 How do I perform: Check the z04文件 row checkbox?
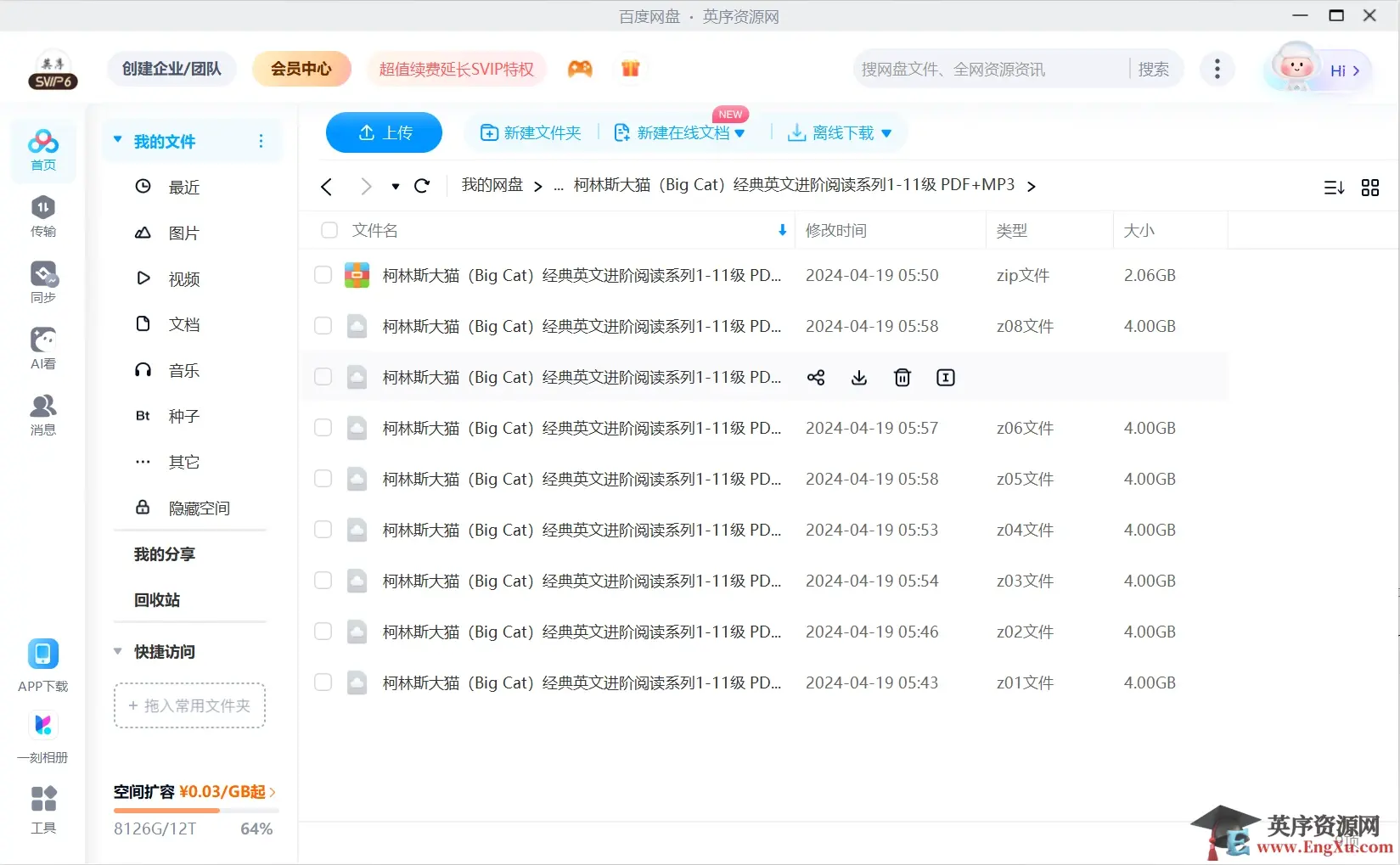323,530
